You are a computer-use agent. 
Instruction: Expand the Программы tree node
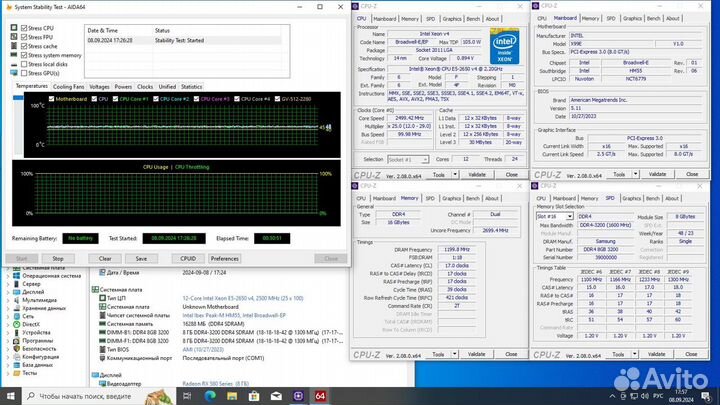click(x=8, y=341)
